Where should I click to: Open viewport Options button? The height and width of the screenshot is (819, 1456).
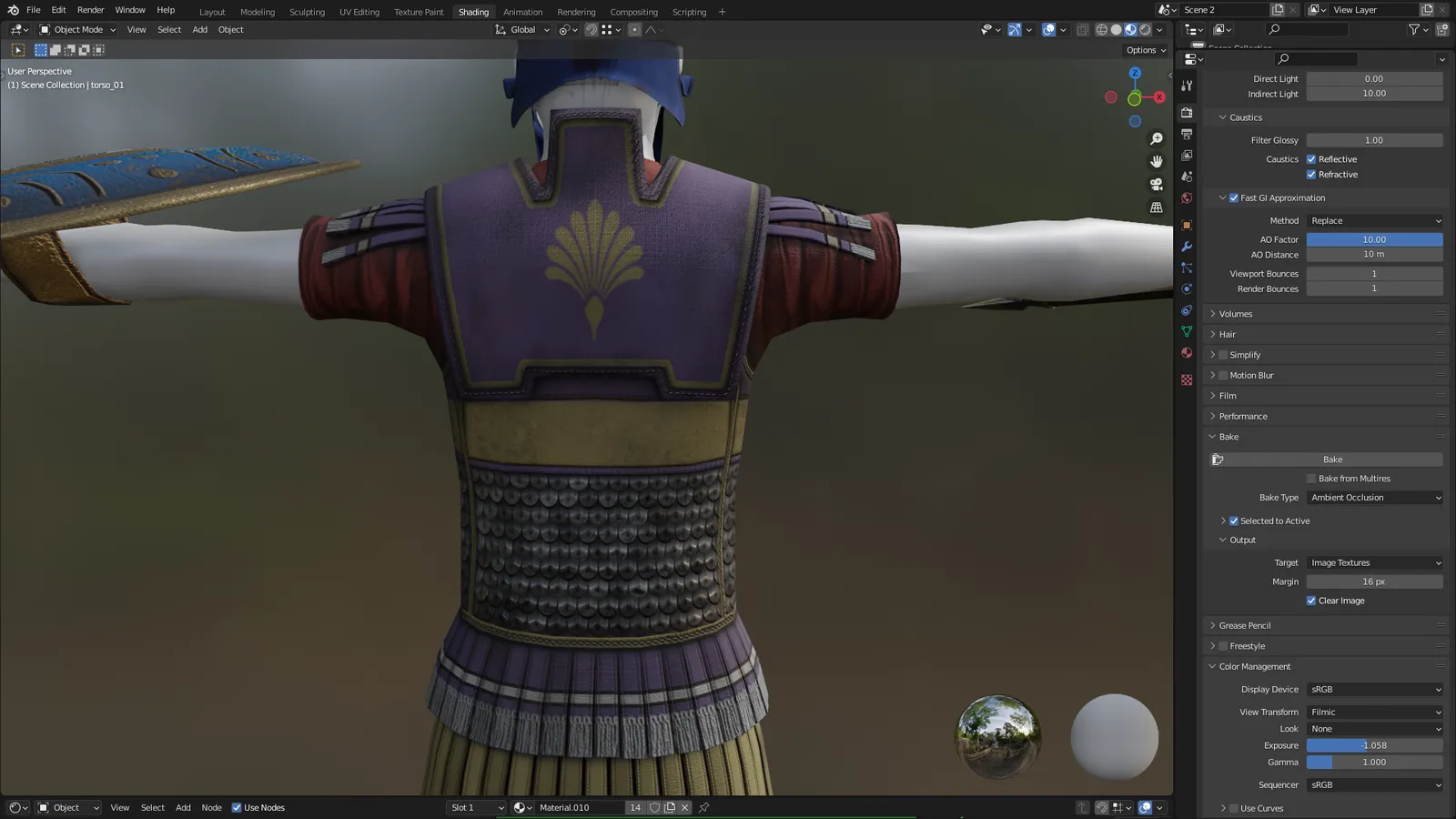click(1146, 50)
